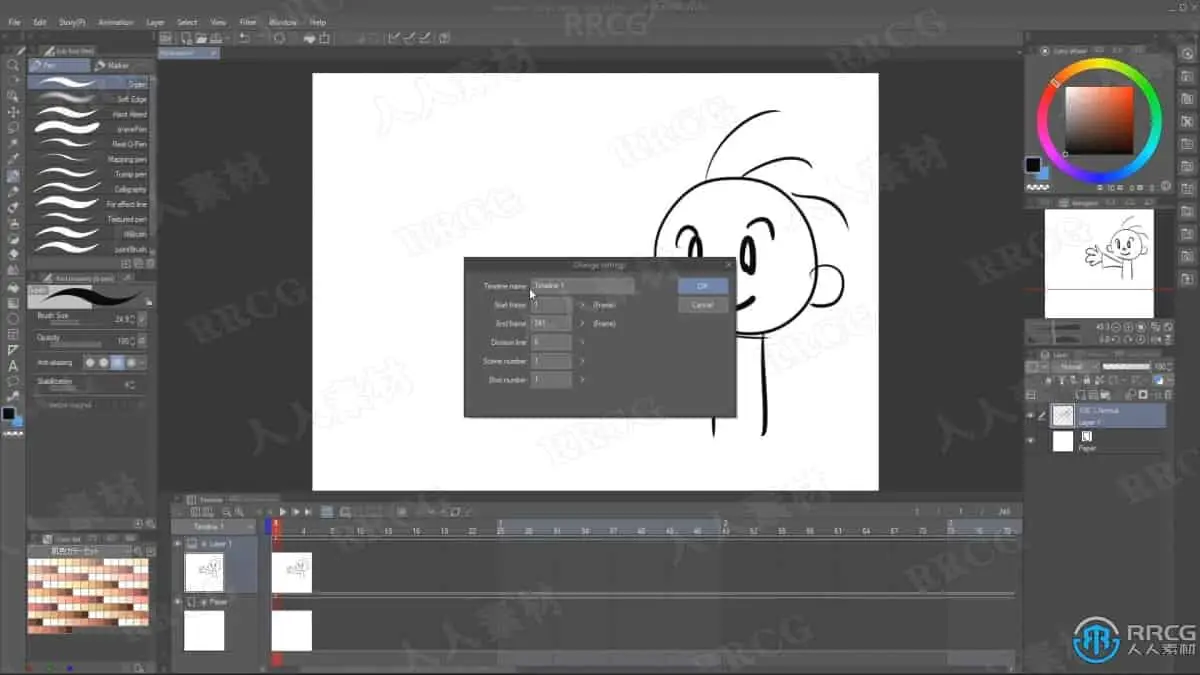This screenshot has width=1200, height=675.
Task: Expand the End frame options arrow
Action: coord(582,323)
